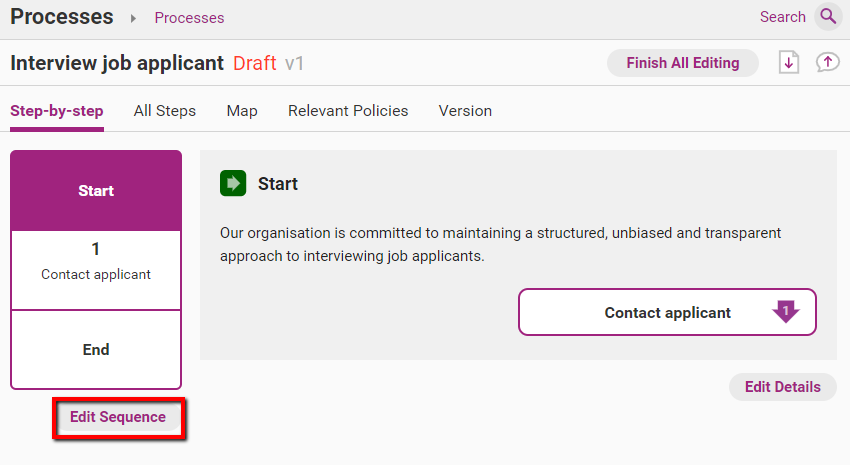Open the Map tab
This screenshot has width=850, height=465.
(x=242, y=111)
